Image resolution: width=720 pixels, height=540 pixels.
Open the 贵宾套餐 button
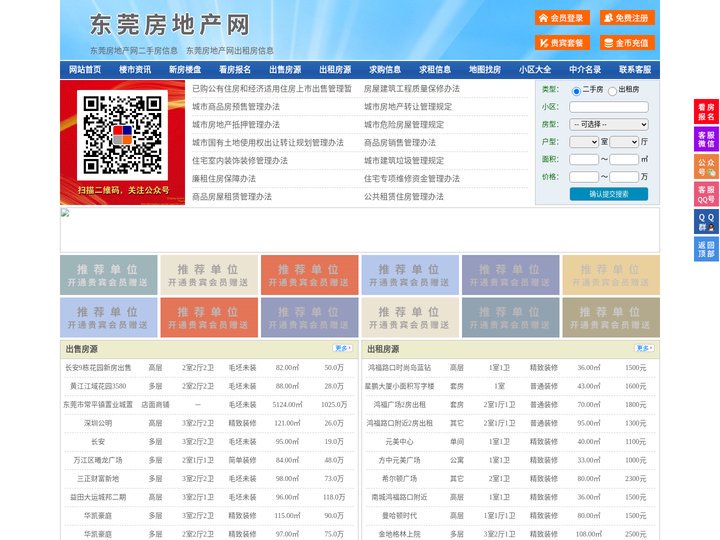tap(562, 43)
